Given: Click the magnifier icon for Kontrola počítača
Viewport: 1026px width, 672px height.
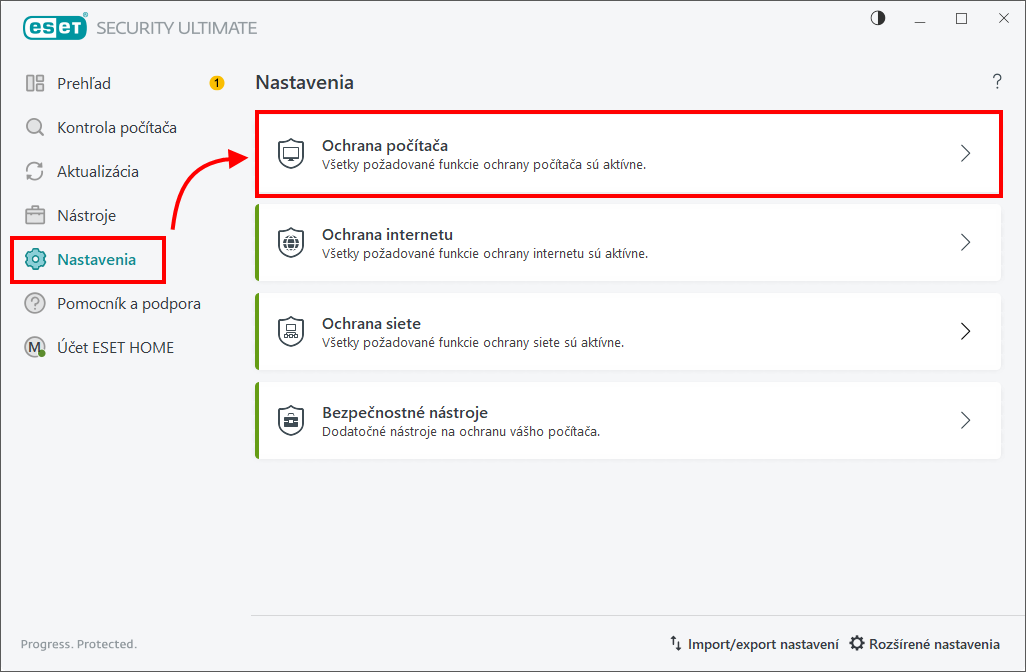Looking at the screenshot, I should tap(35, 127).
